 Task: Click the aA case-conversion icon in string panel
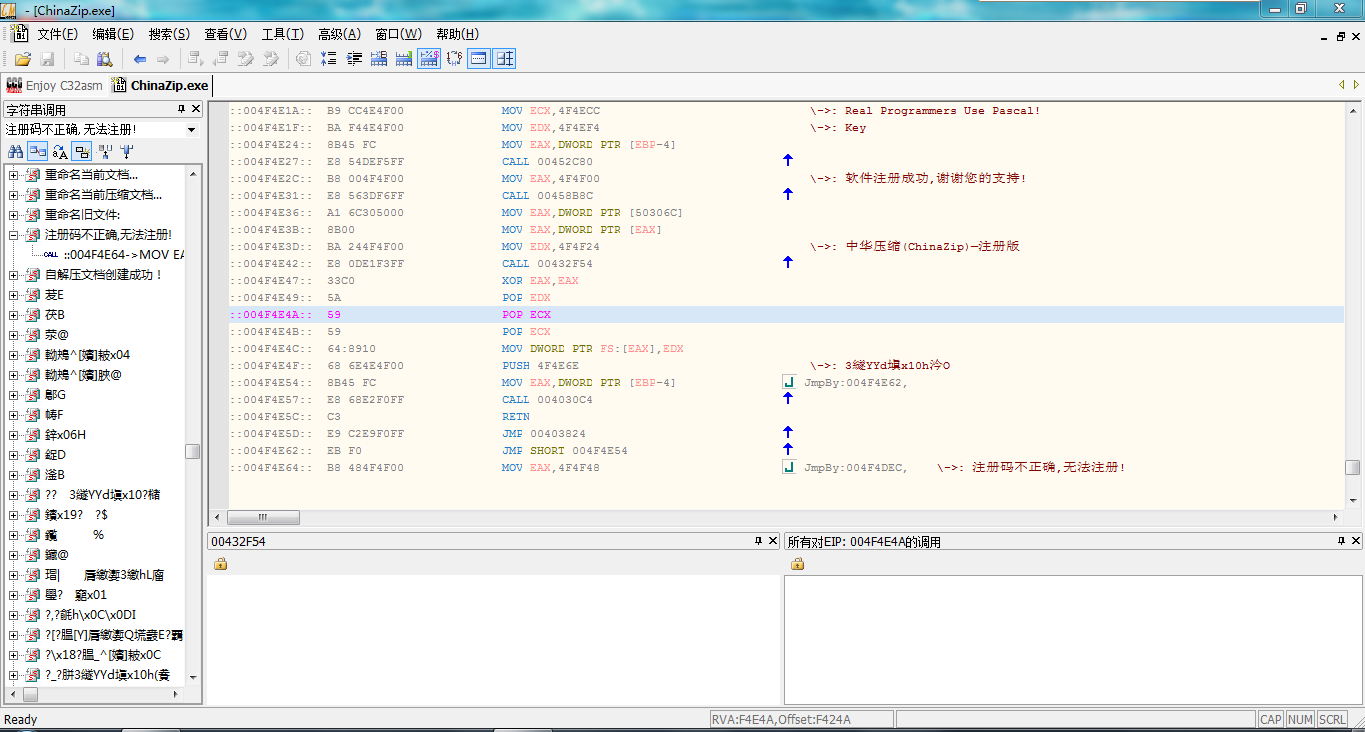coord(60,152)
